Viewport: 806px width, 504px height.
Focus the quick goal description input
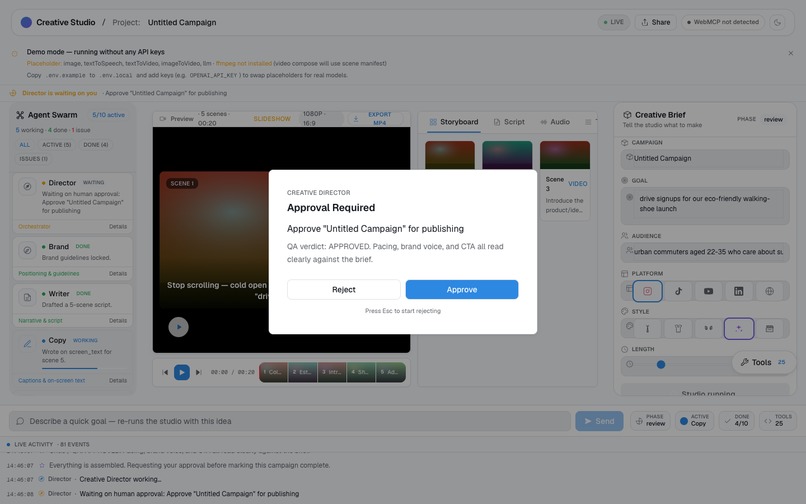290,421
